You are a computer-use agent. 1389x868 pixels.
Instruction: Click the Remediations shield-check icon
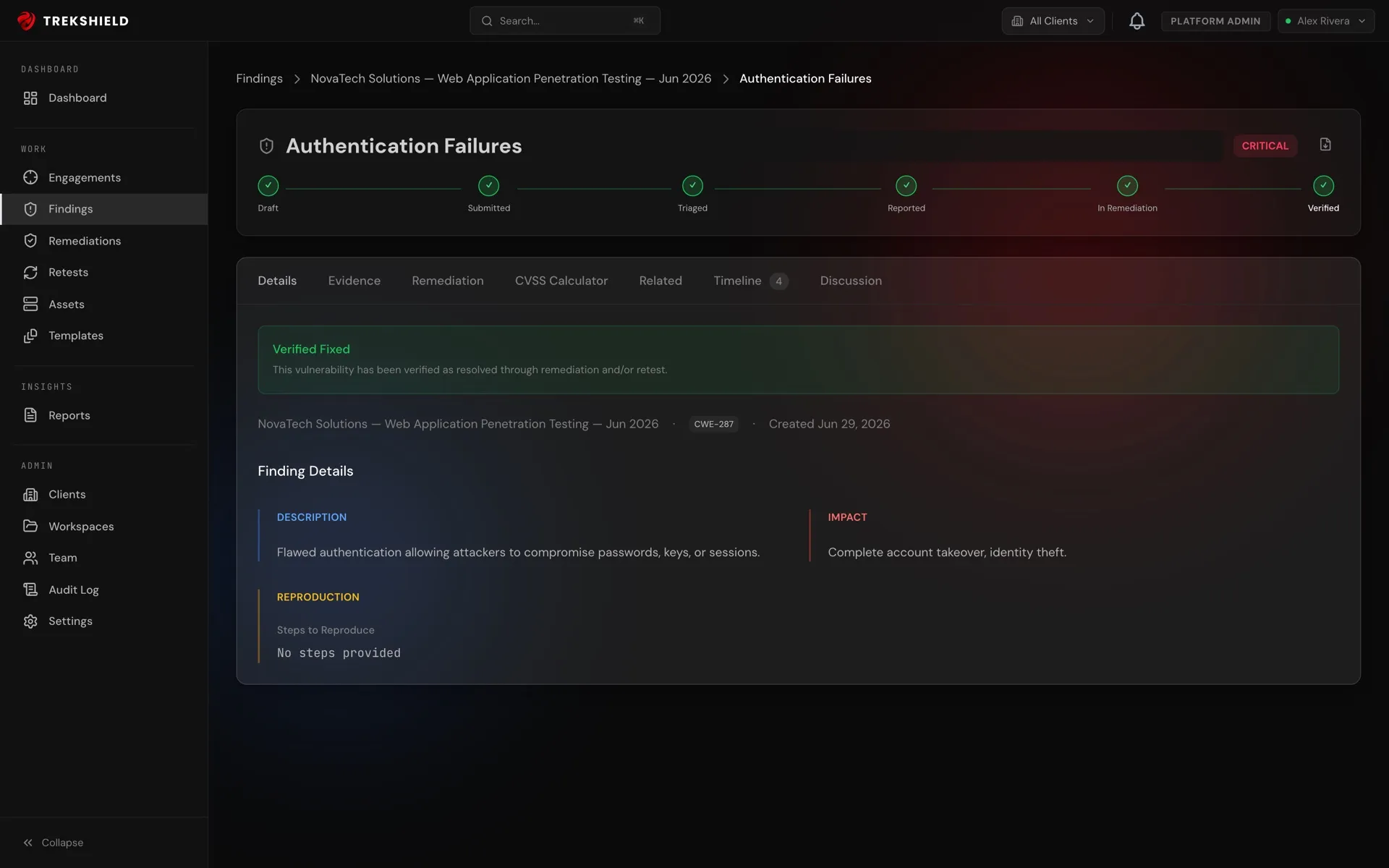[x=30, y=241]
